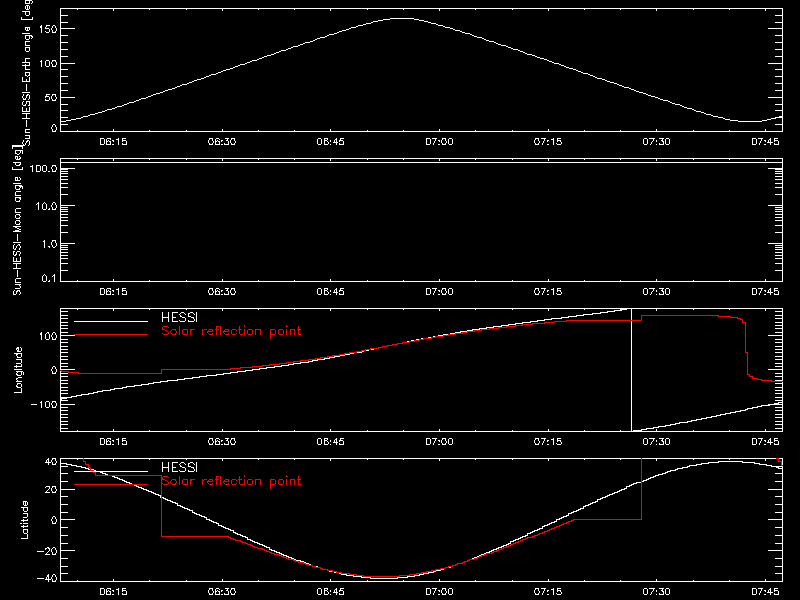This screenshot has height=600, width=800.
Task: Click red legend line in Longitude plot
Action: [111, 335]
